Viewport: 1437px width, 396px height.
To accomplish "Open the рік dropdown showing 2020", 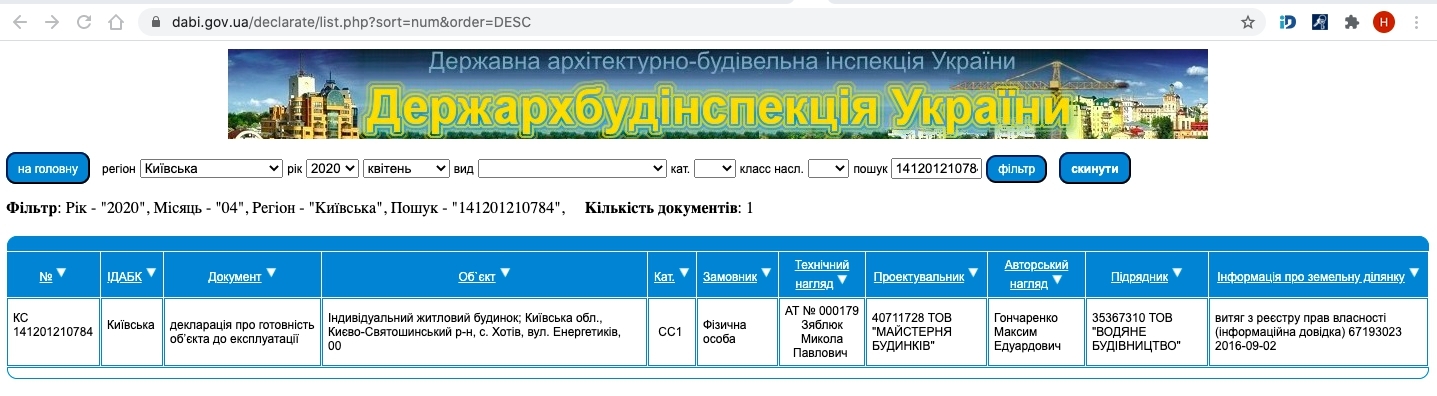I will [x=332, y=169].
